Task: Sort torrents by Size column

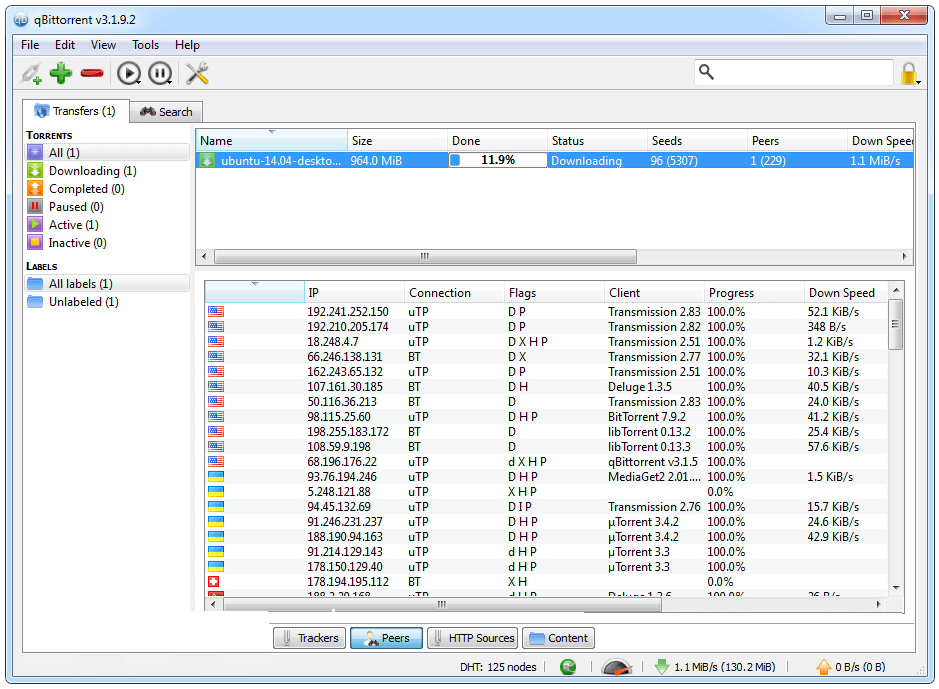Action: [398, 141]
